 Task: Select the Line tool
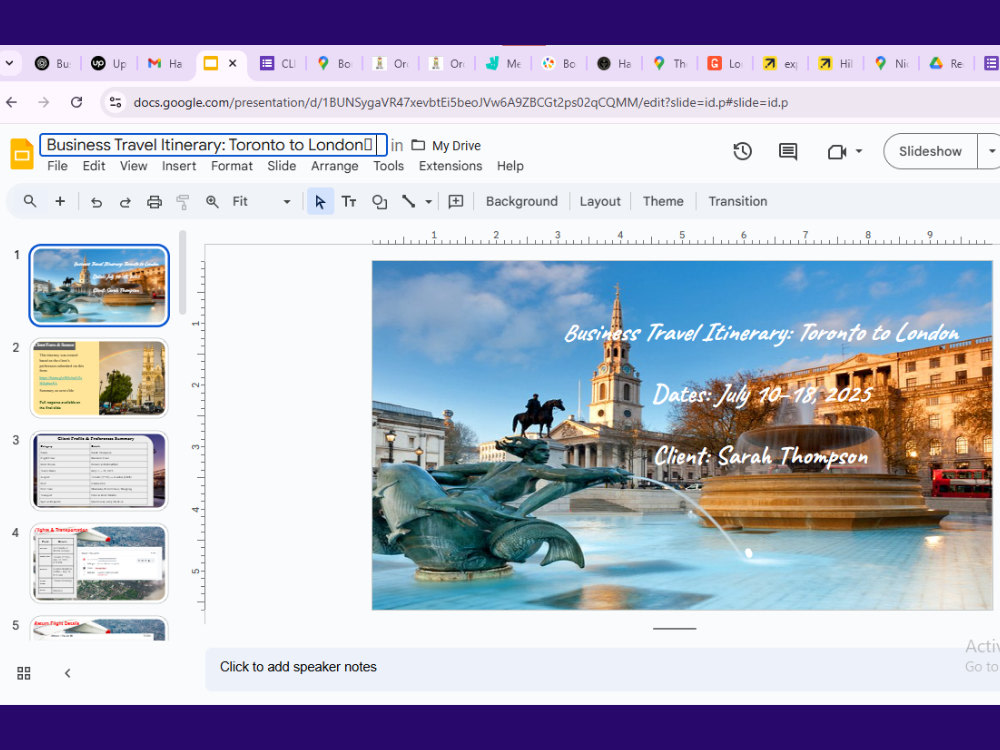coord(409,202)
